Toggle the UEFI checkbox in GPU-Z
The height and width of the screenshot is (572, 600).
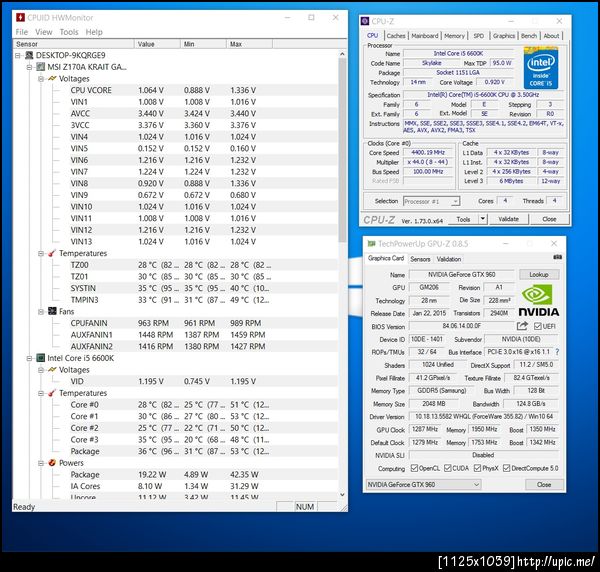coord(537,326)
